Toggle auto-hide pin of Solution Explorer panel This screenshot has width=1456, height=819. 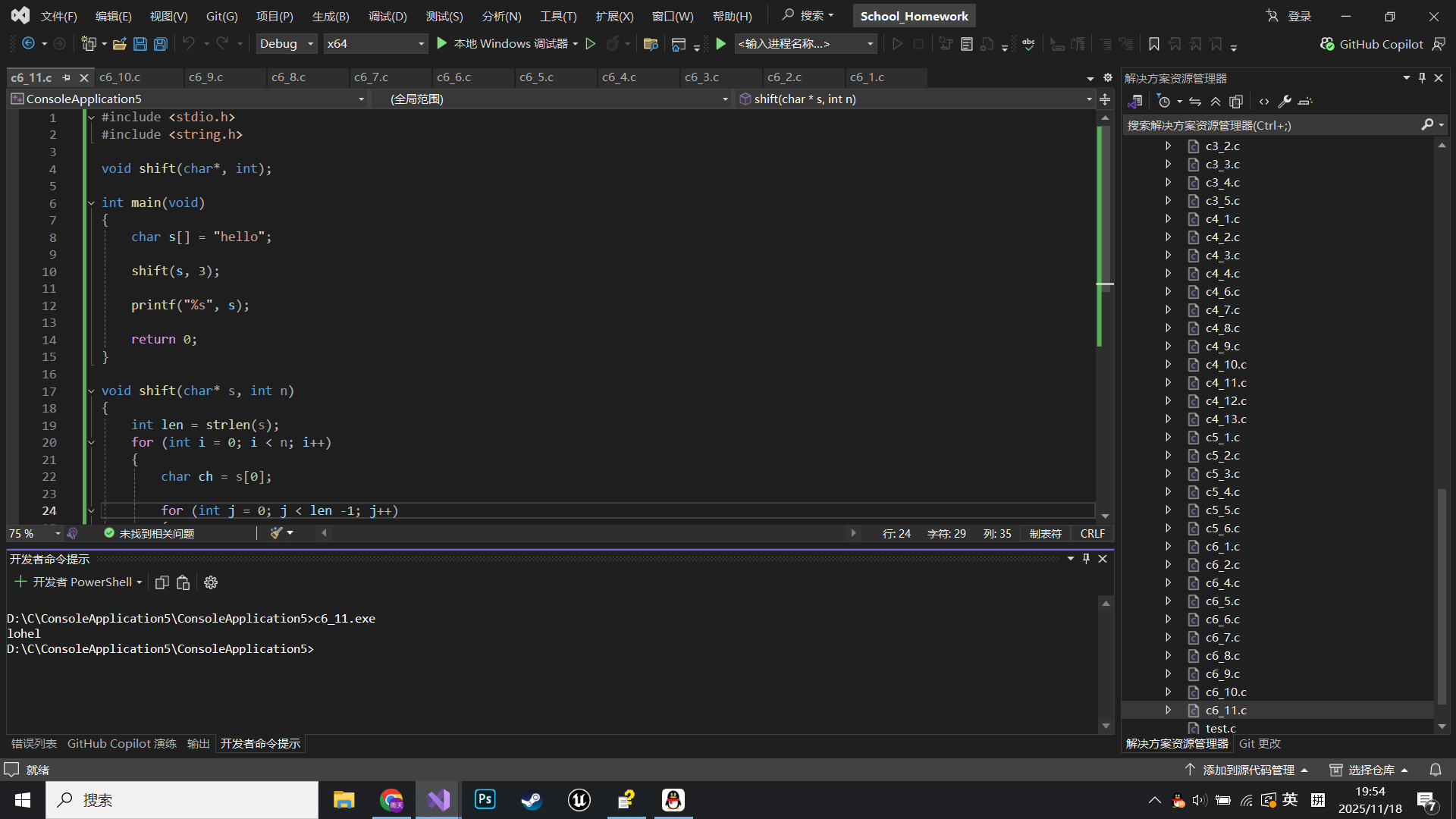click(1422, 78)
